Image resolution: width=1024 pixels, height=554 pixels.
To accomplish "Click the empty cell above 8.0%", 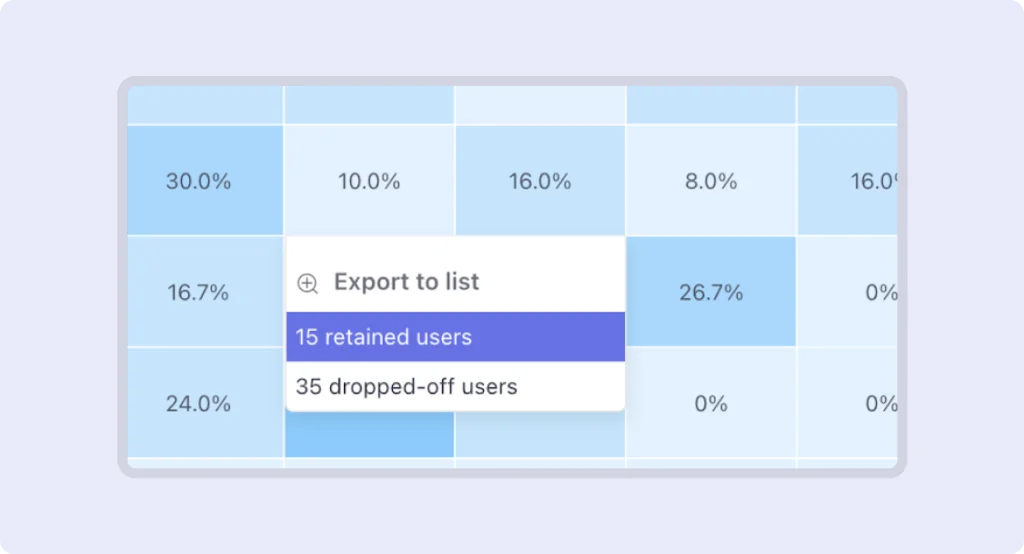I will click(x=711, y=104).
